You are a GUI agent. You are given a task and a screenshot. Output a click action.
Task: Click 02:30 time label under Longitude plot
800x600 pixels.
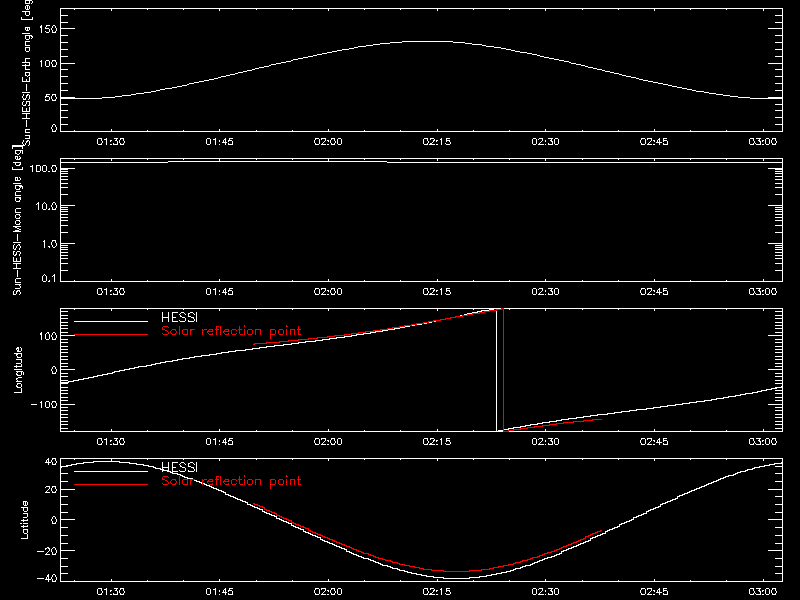tap(545, 442)
